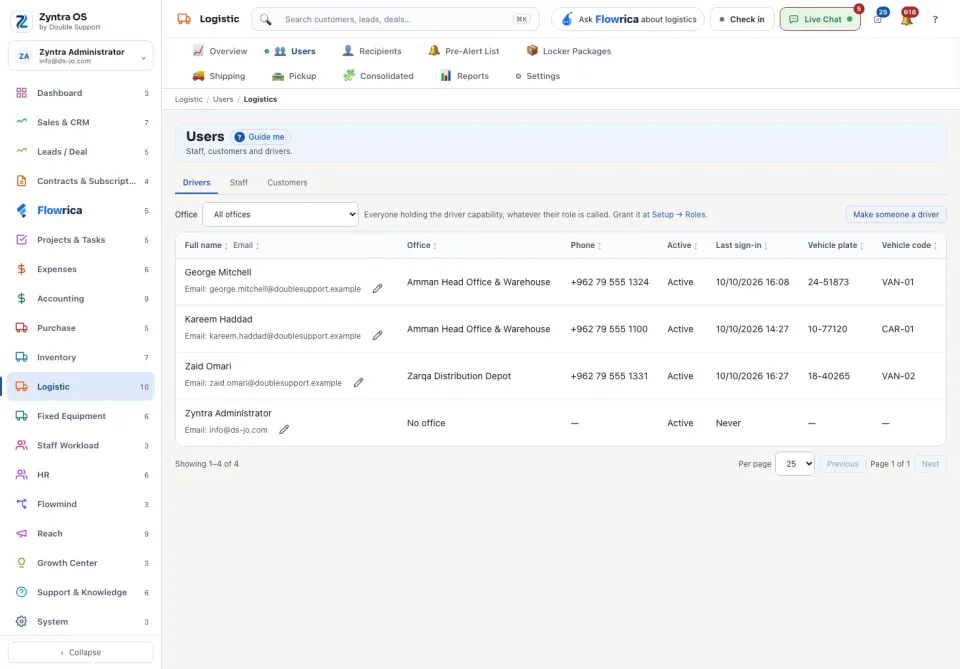Click the edit pencil beside George Mitchell's email
Screen dimensions: 960x669
[x=377, y=288]
